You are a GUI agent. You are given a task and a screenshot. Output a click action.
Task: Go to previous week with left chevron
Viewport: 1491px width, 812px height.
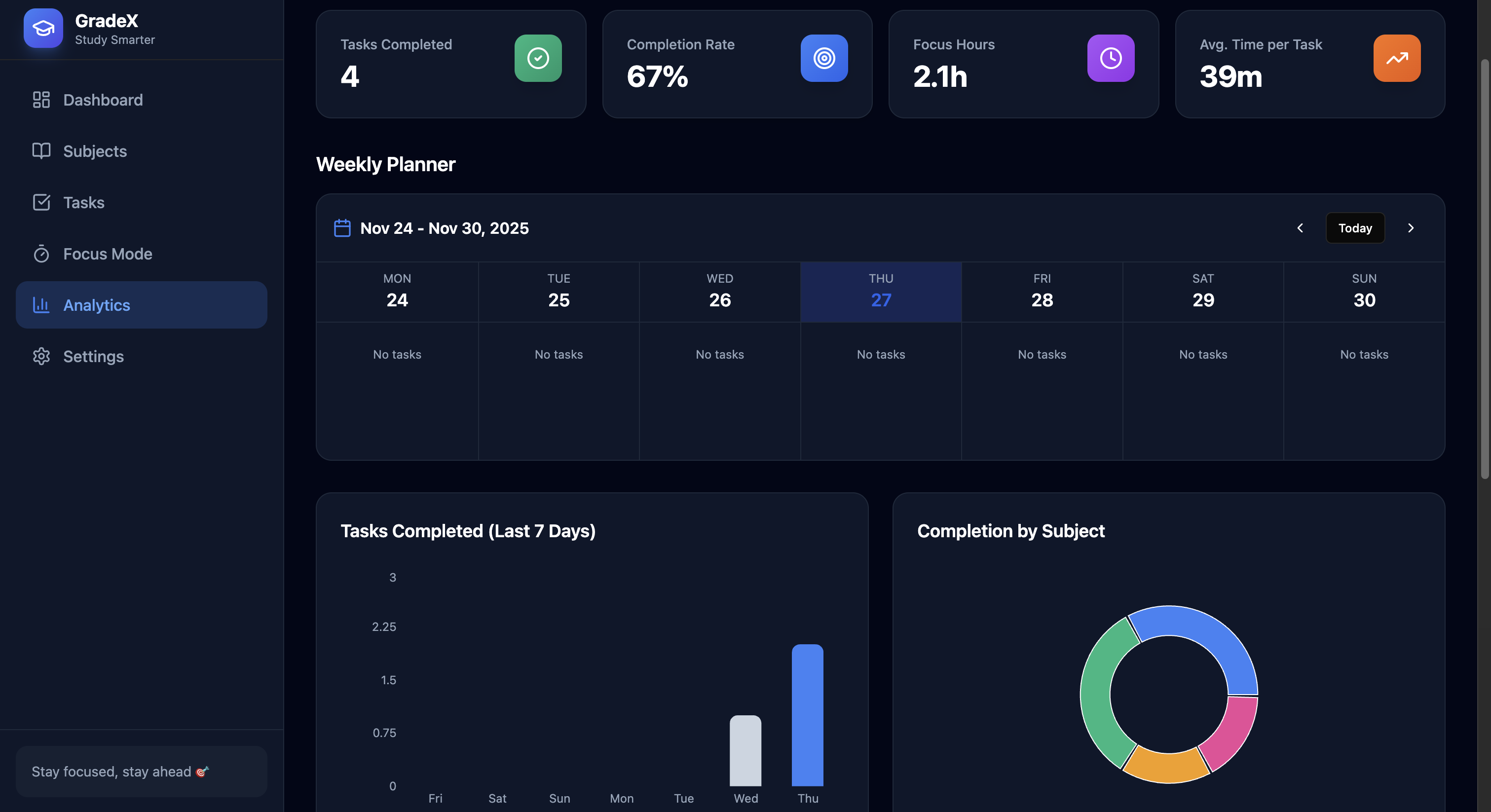[1300, 228]
